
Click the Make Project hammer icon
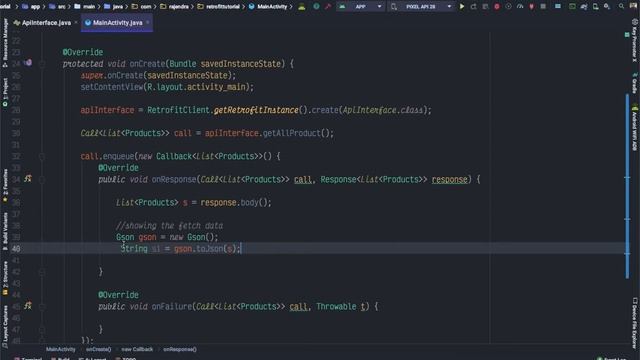click(x=328, y=7)
